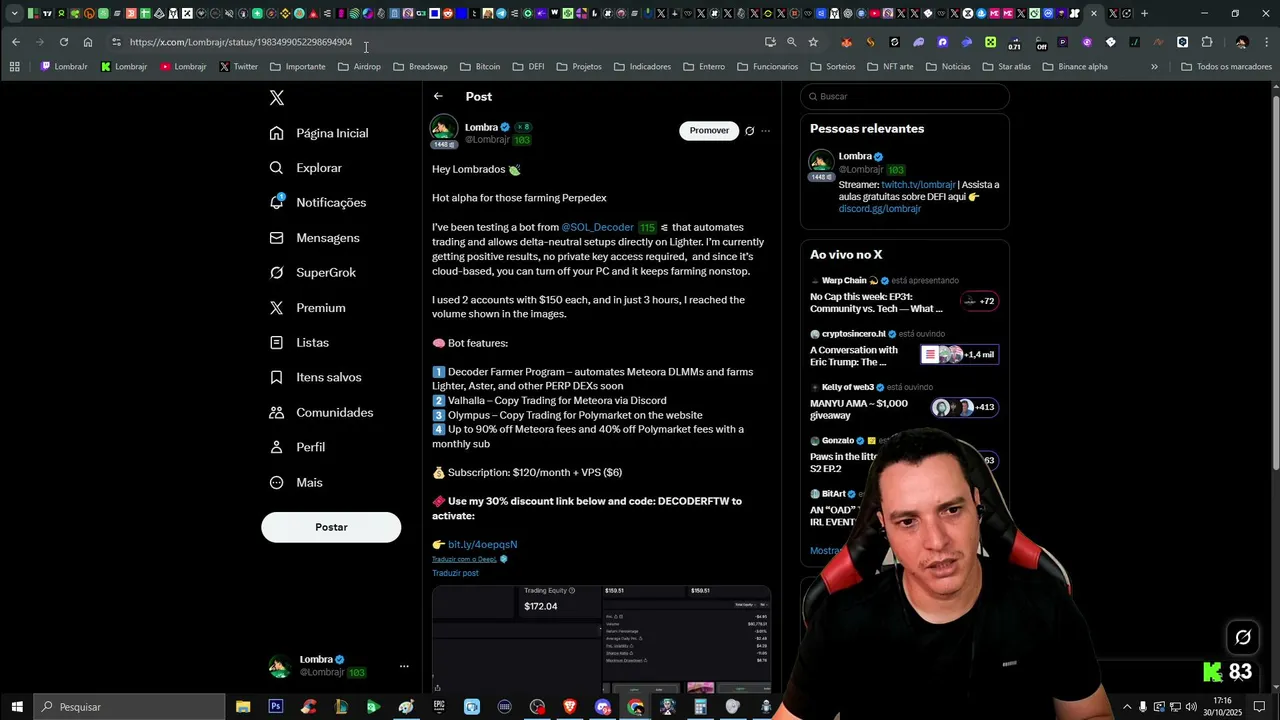Image resolution: width=1280 pixels, height=720 pixels.
Task: Show hidden system tray icons
Action: 1127,707
